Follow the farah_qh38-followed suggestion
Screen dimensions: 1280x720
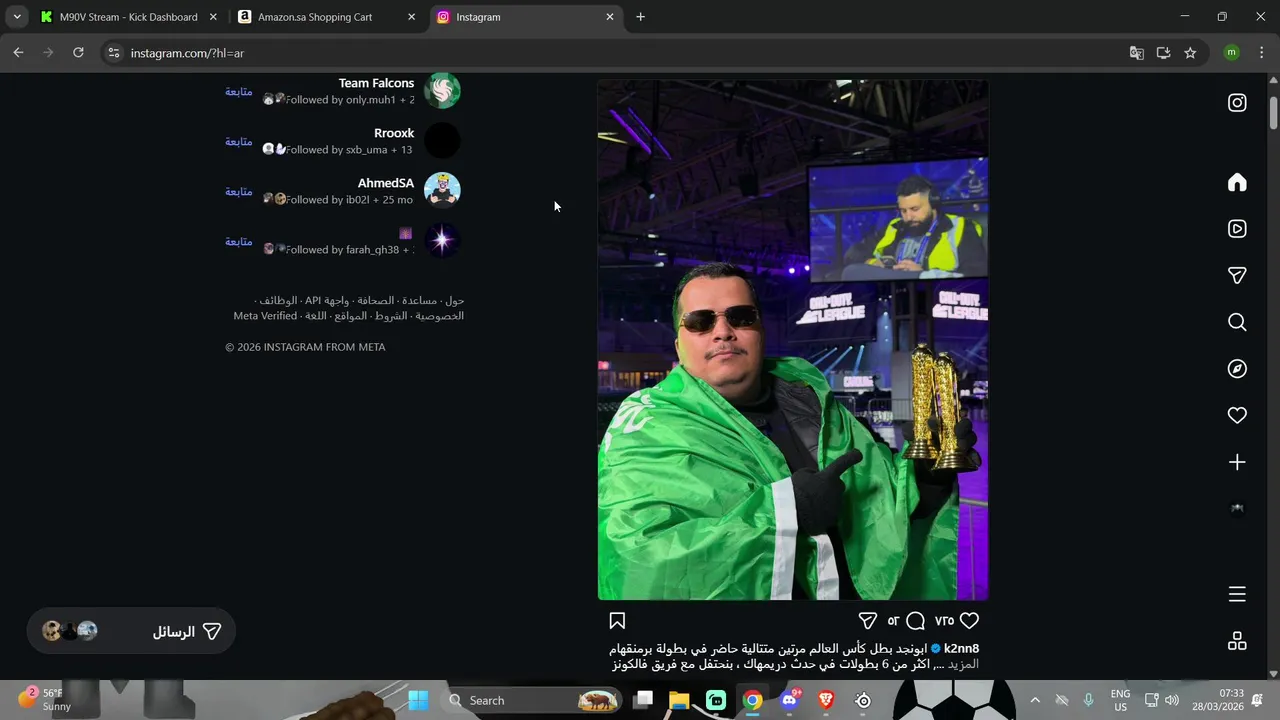click(x=238, y=241)
